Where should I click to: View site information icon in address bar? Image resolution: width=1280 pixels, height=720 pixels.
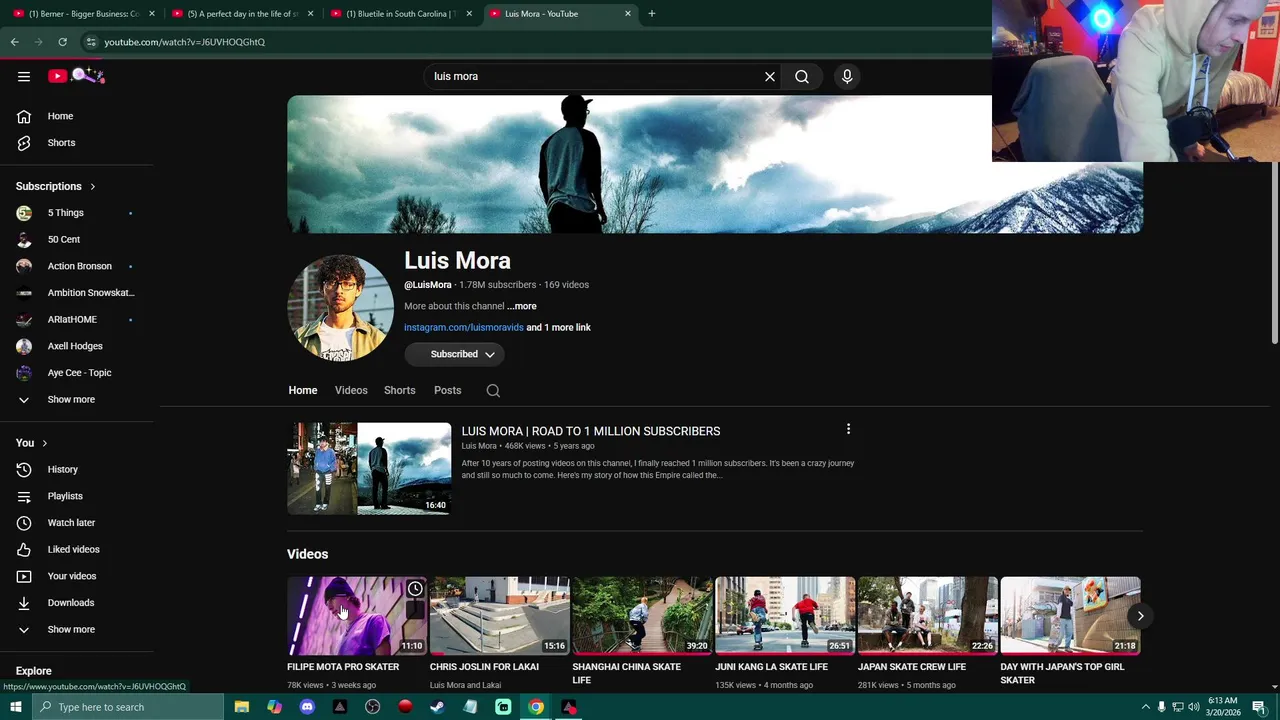(x=91, y=42)
